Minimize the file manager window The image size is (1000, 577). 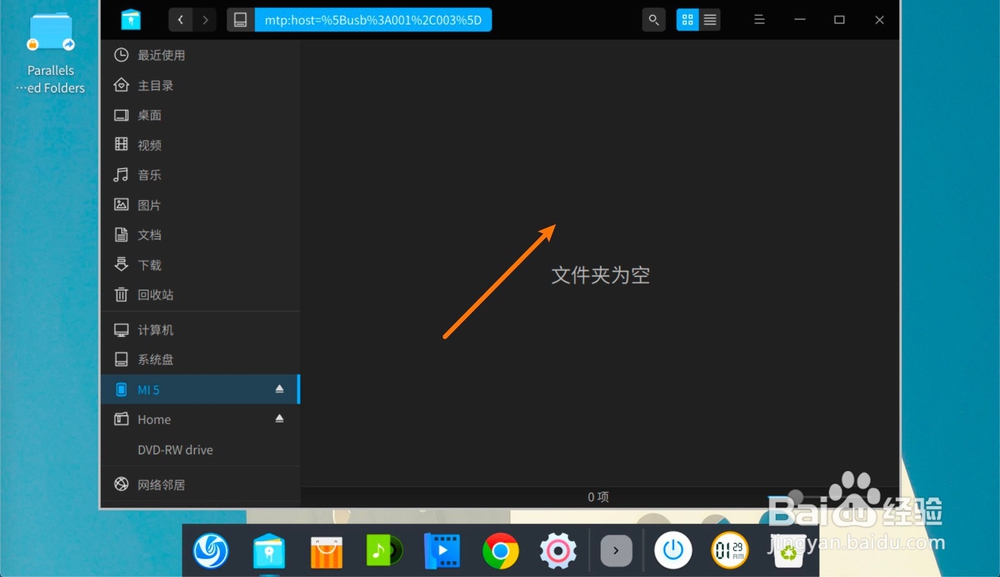coord(800,20)
